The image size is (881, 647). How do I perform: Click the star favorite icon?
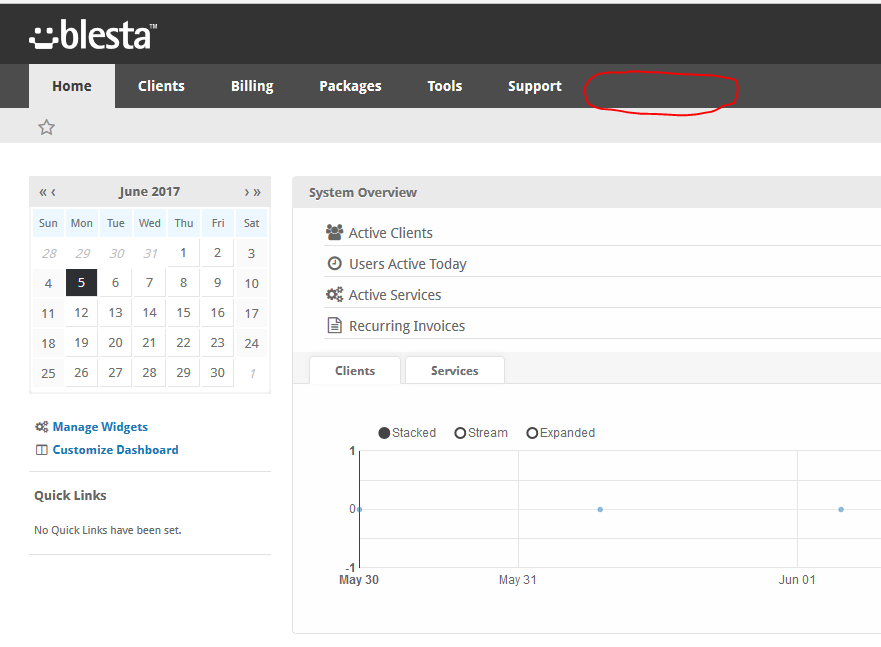pos(46,127)
